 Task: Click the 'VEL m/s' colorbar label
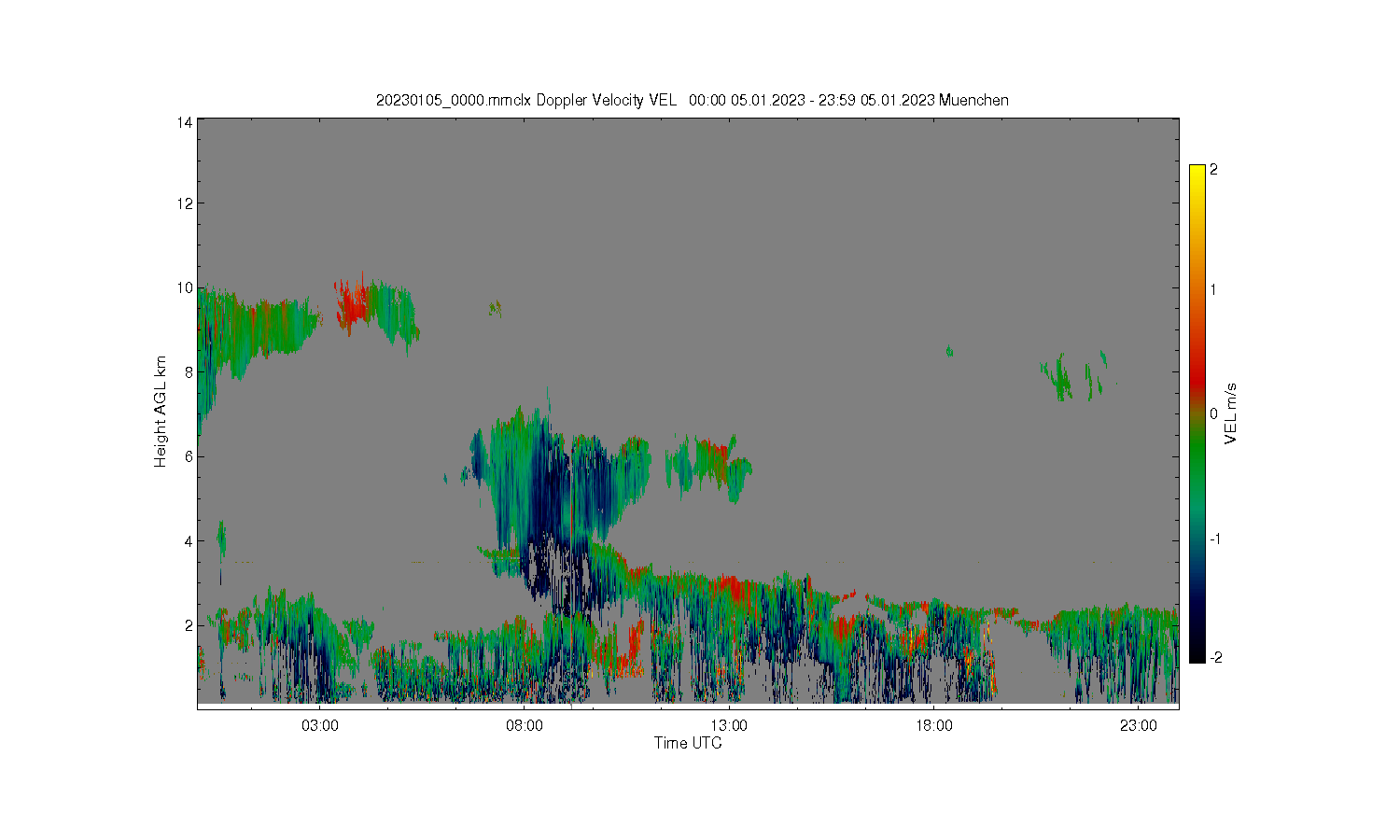point(1231,413)
